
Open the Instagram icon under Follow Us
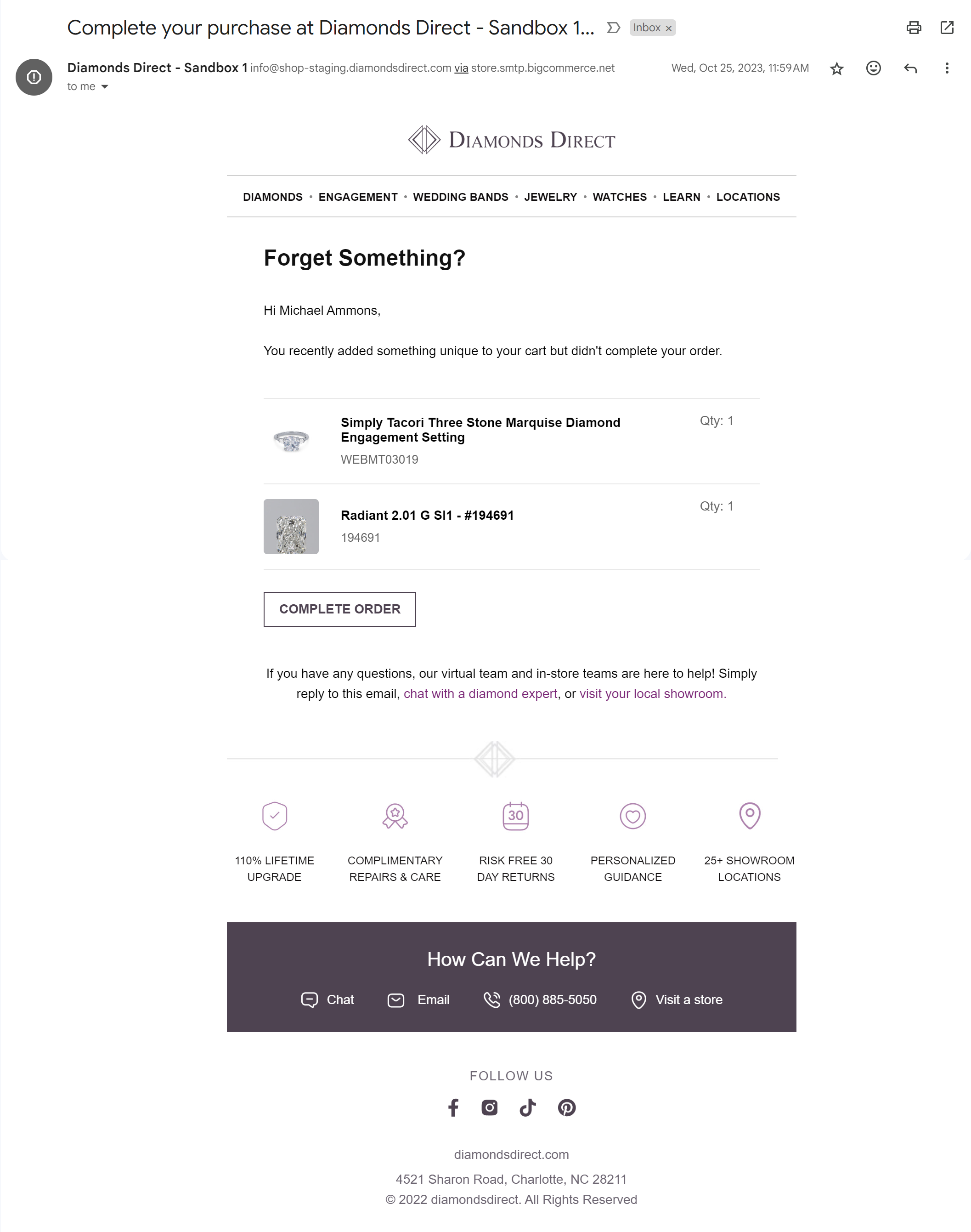pos(490,1107)
